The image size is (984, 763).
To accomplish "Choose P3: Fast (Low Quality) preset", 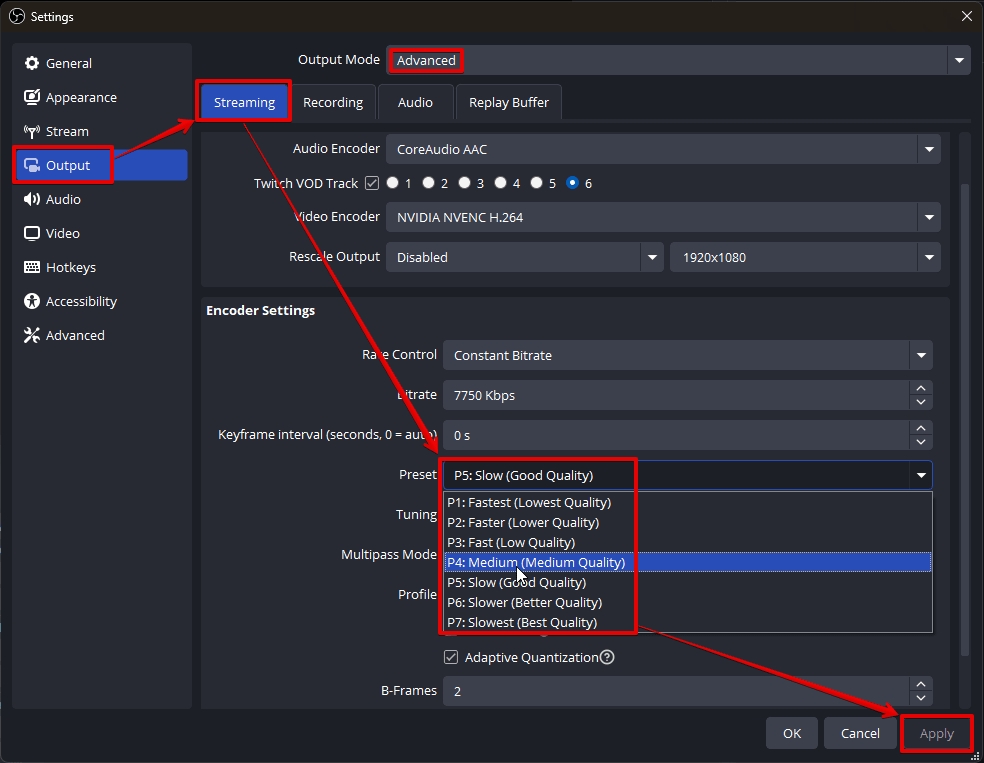I will point(688,543).
